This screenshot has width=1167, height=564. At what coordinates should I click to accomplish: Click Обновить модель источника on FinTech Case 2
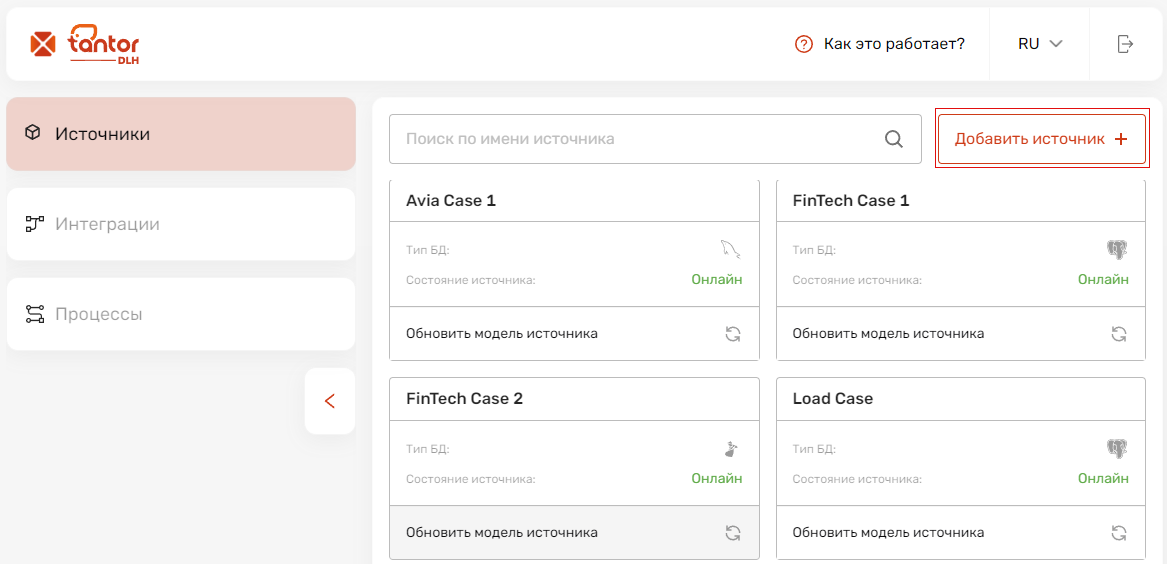tap(502, 532)
